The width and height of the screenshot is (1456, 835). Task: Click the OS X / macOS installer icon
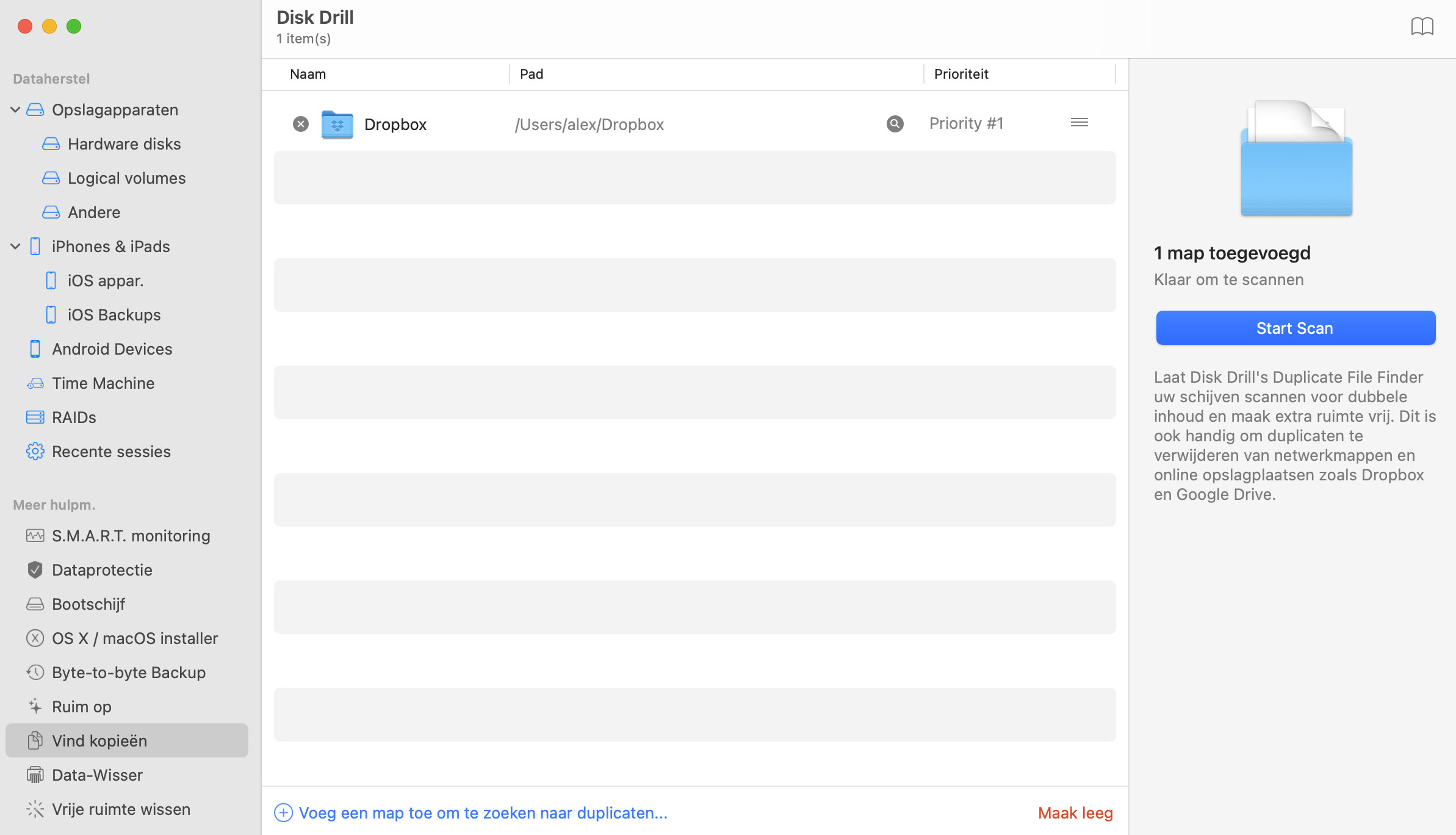[35, 638]
